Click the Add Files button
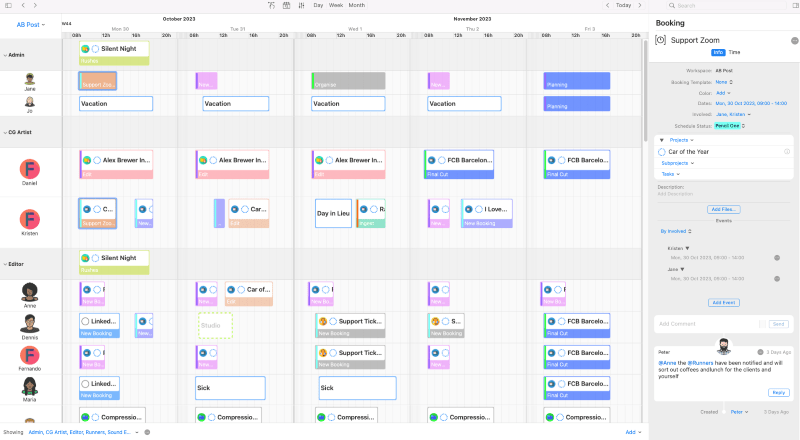Viewport: 800px width, 440px height. [724, 209]
